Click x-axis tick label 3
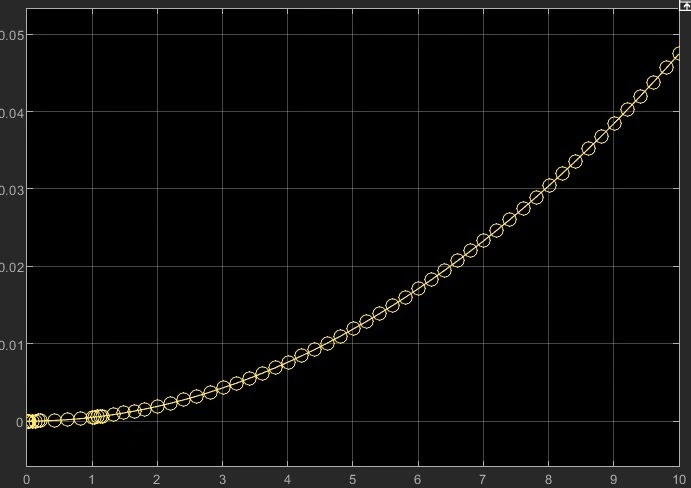This screenshot has width=691, height=488. (x=222, y=480)
